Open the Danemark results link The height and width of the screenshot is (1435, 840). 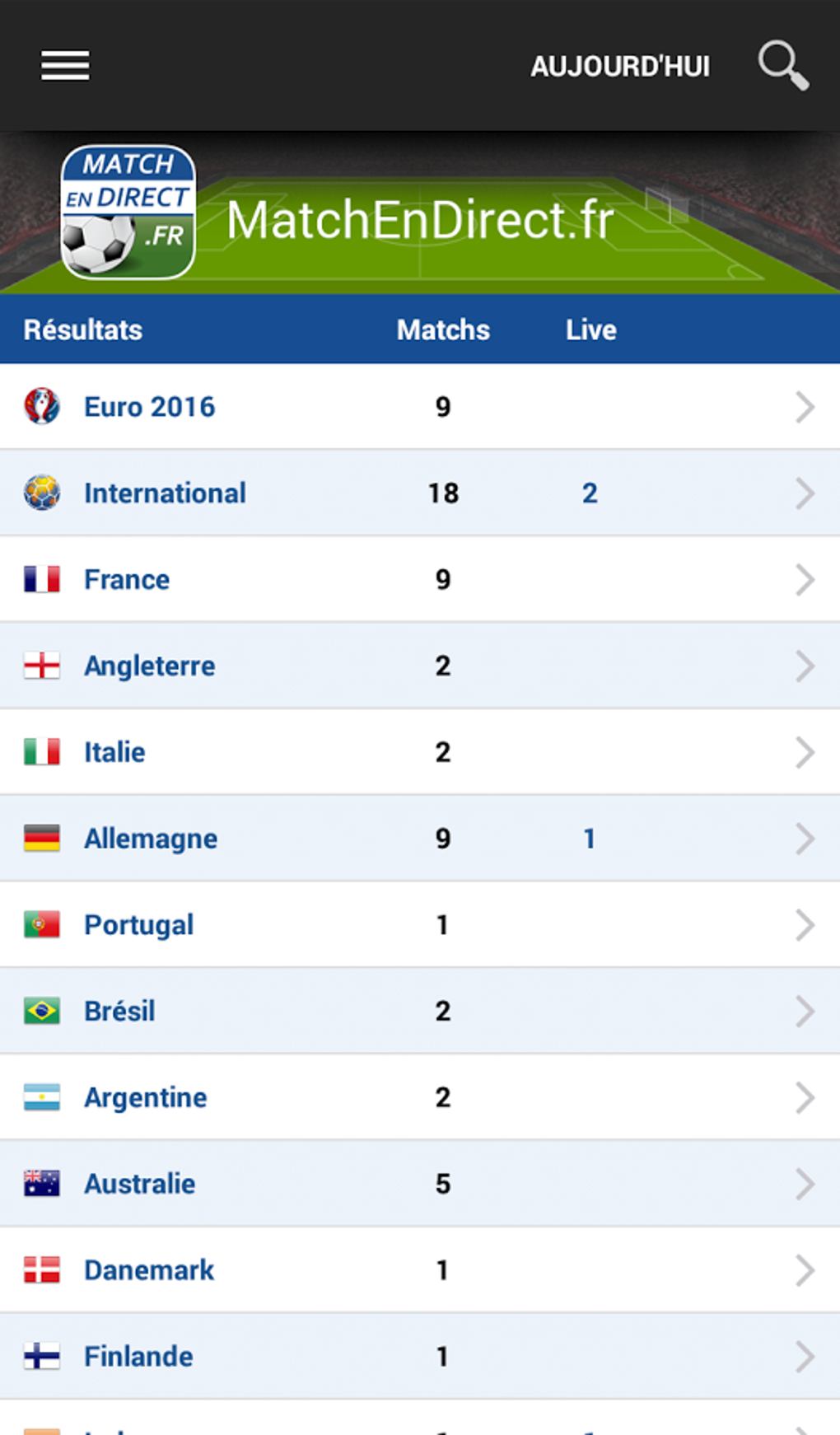[149, 1270]
